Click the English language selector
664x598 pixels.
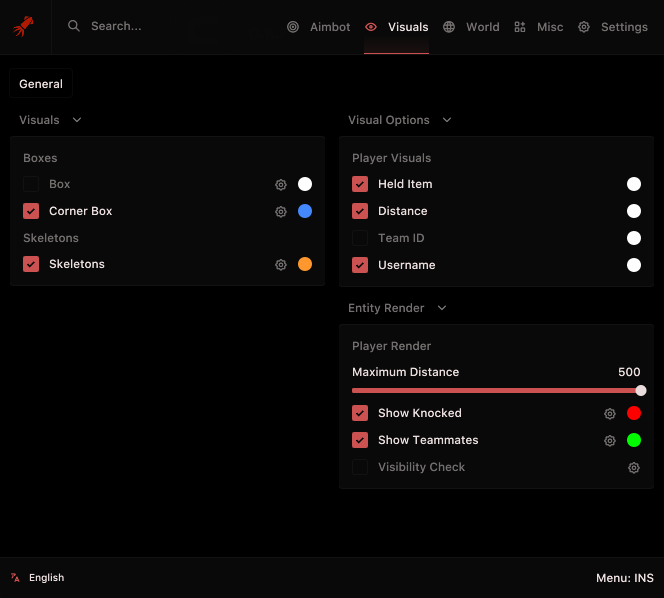[x=47, y=578]
